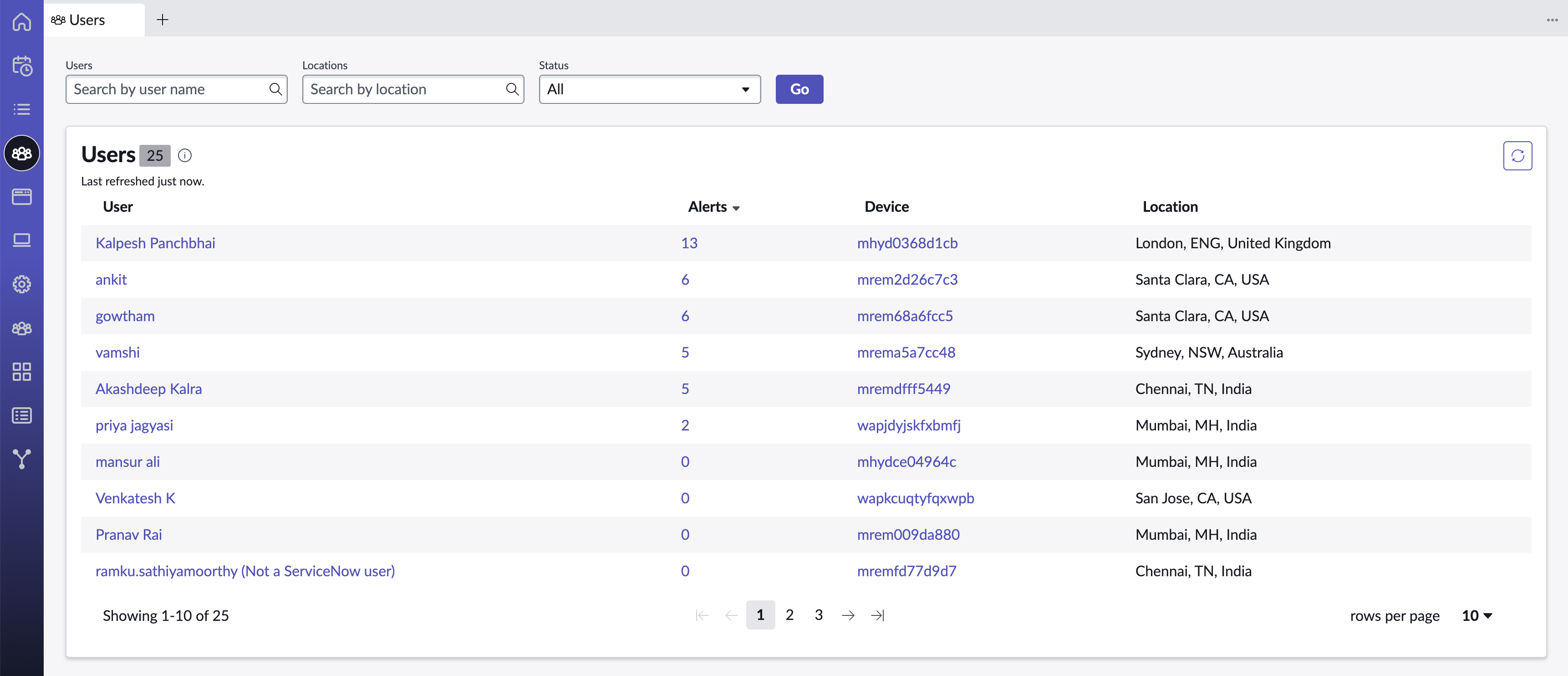The image size is (1568, 676).
Task: Open user Akashdeep Kalra
Action: (148, 389)
